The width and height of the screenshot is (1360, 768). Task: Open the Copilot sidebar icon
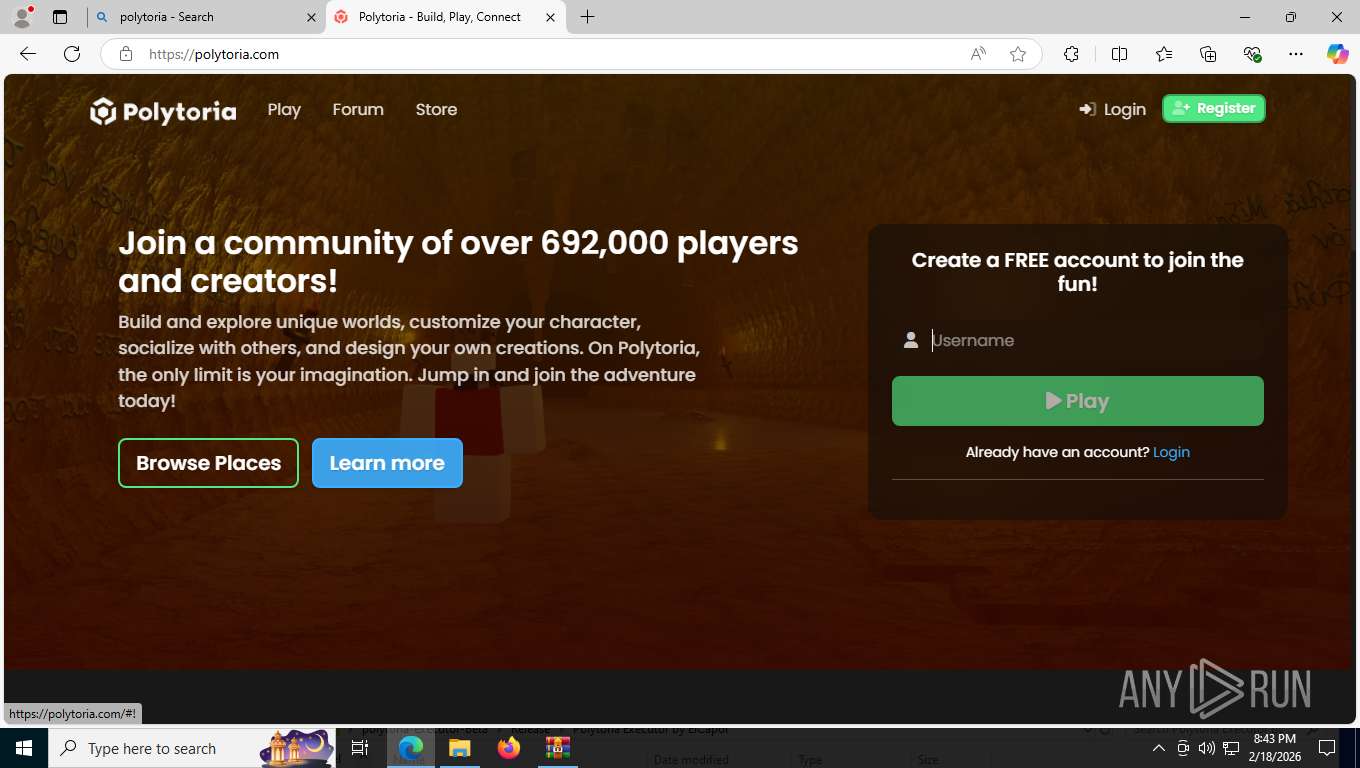tap(1337, 54)
